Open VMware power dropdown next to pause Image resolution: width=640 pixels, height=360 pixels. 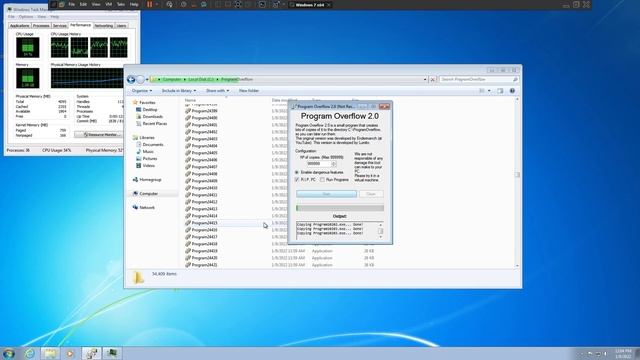point(157,4)
